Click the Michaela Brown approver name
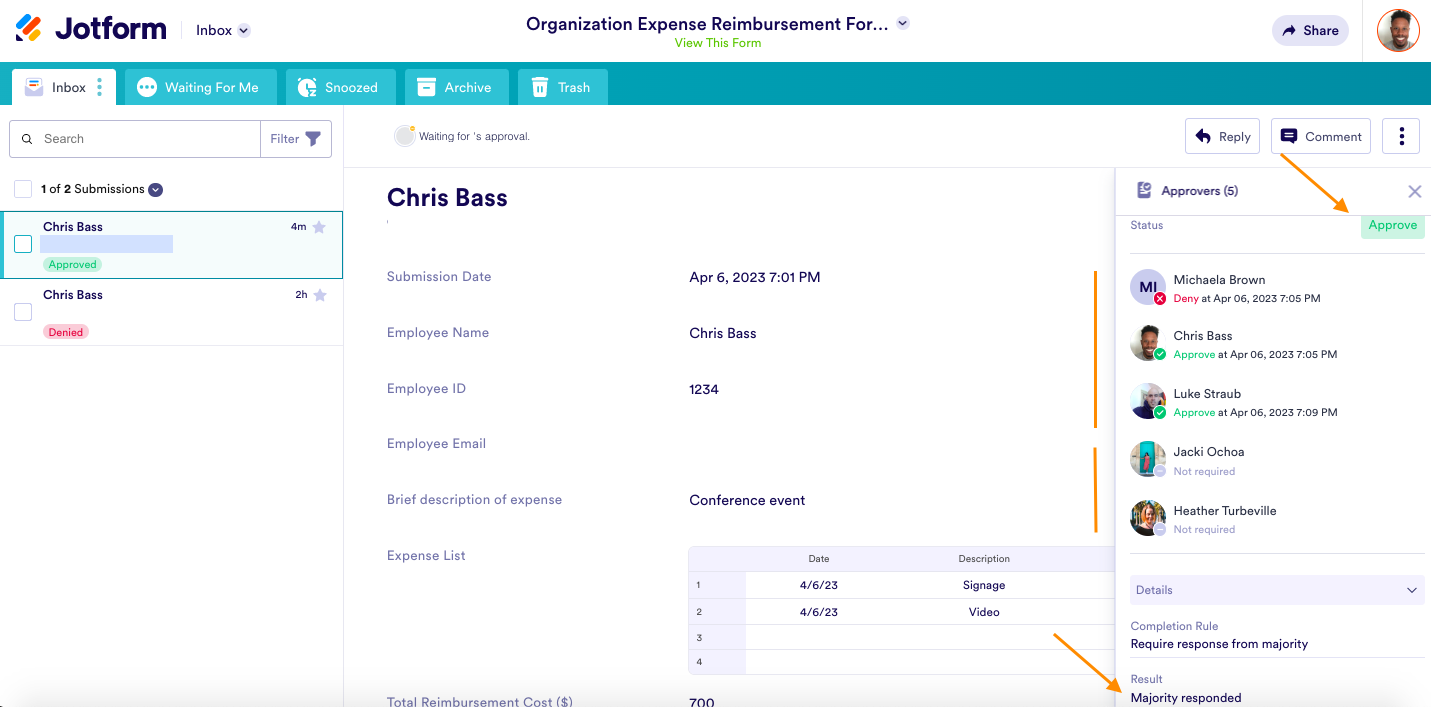This screenshot has height=707, width=1431. click(x=1219, y=280)
